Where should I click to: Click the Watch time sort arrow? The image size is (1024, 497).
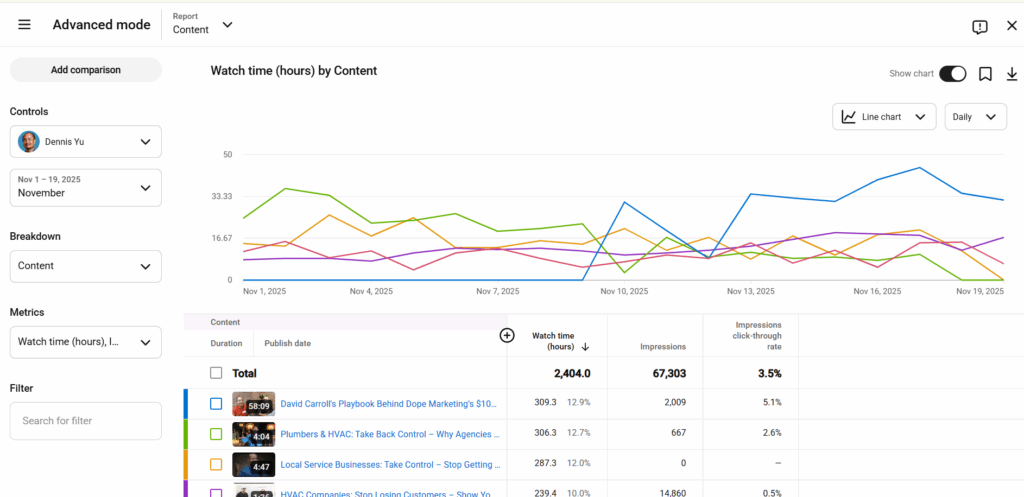tap(585, 347)
